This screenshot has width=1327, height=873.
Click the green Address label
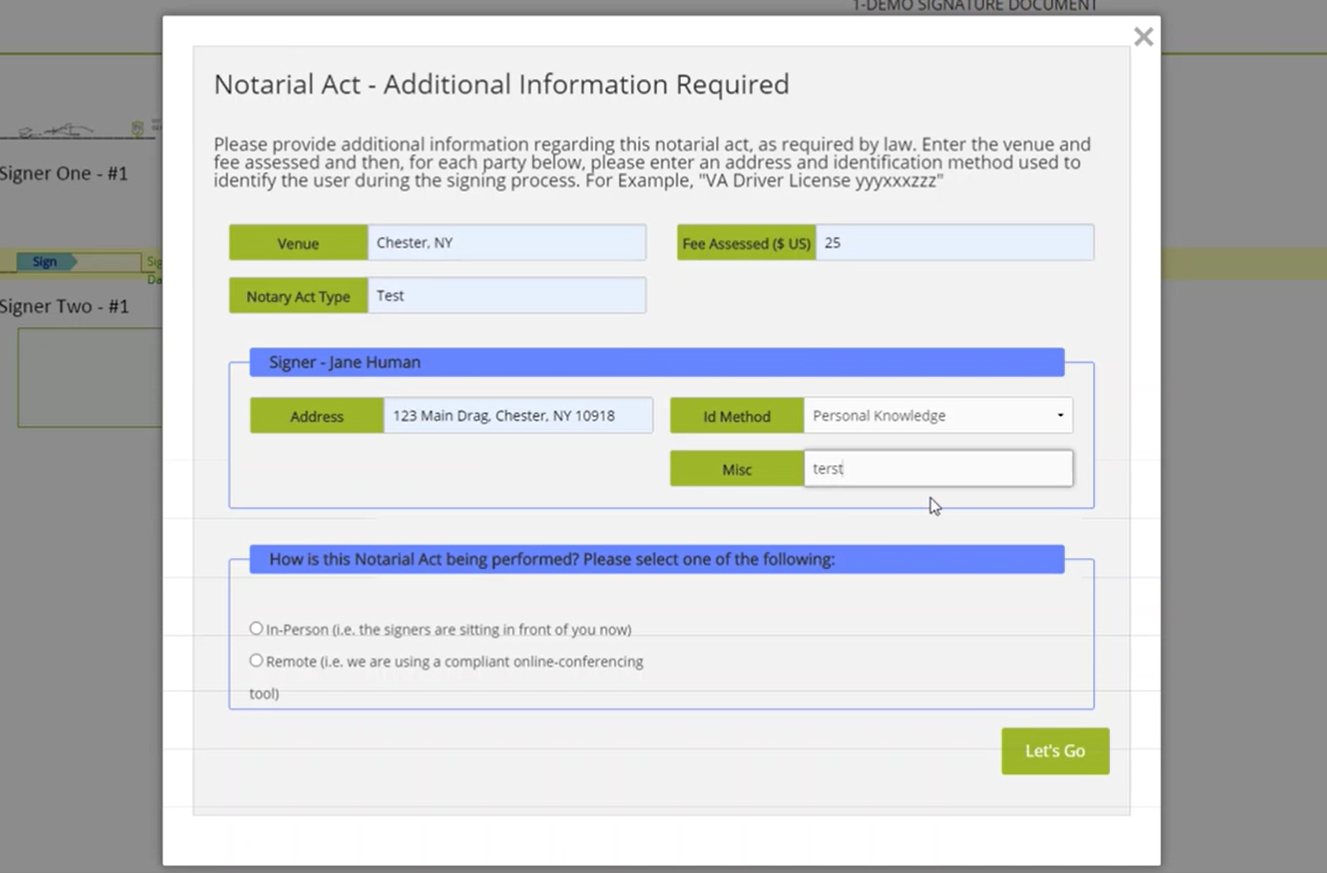tap(316, 416)
